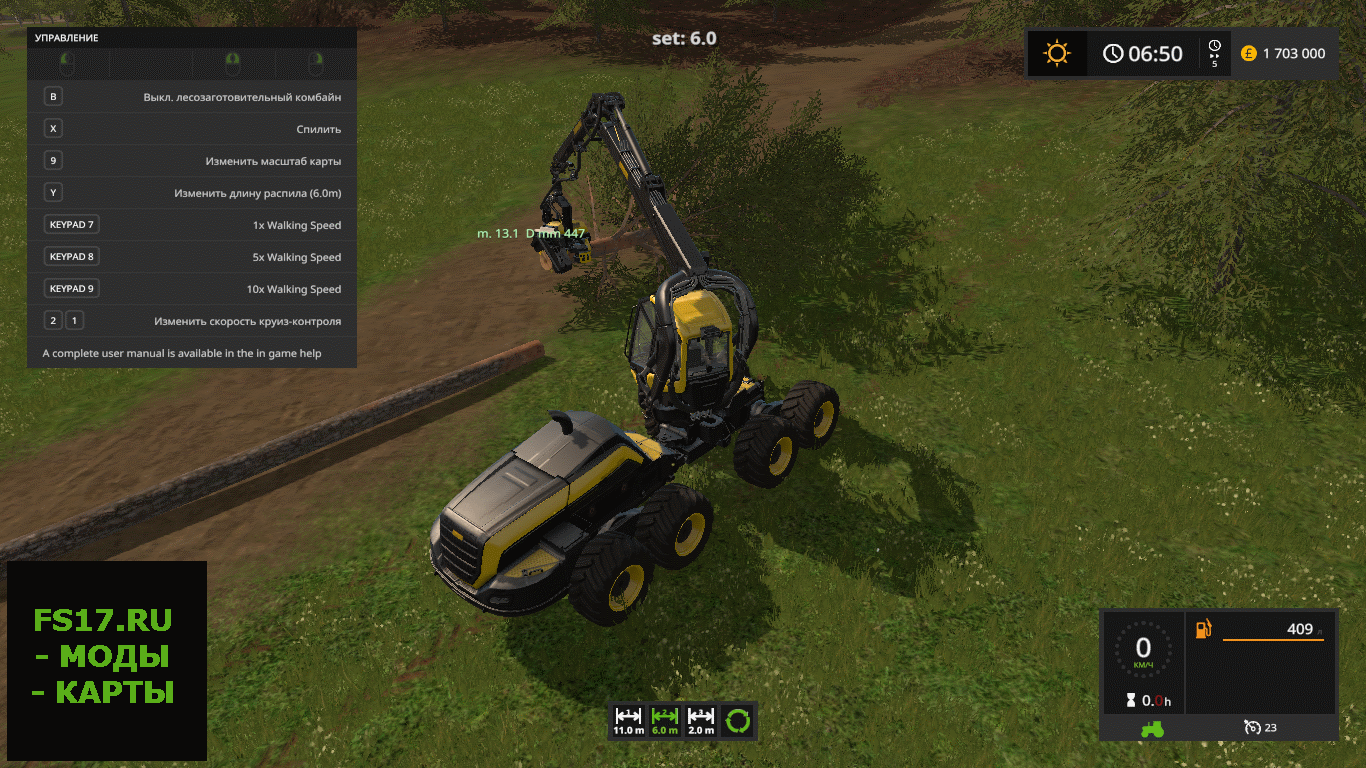Click the B key icon
Image resolution: width=1366 pixels, height=768 pixels.
click(53, 97)
